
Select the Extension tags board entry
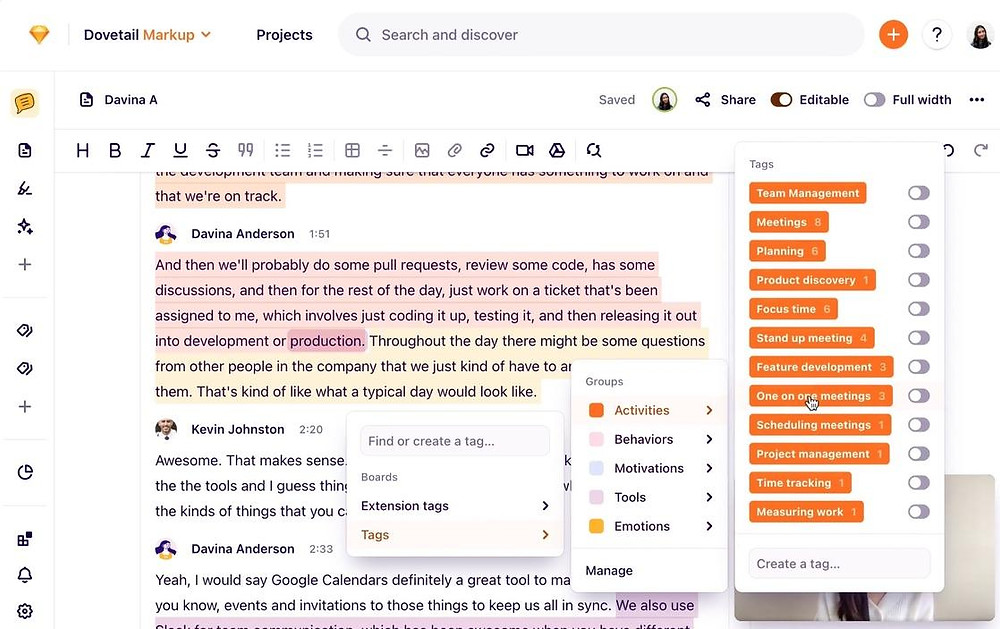coord(455,506)
